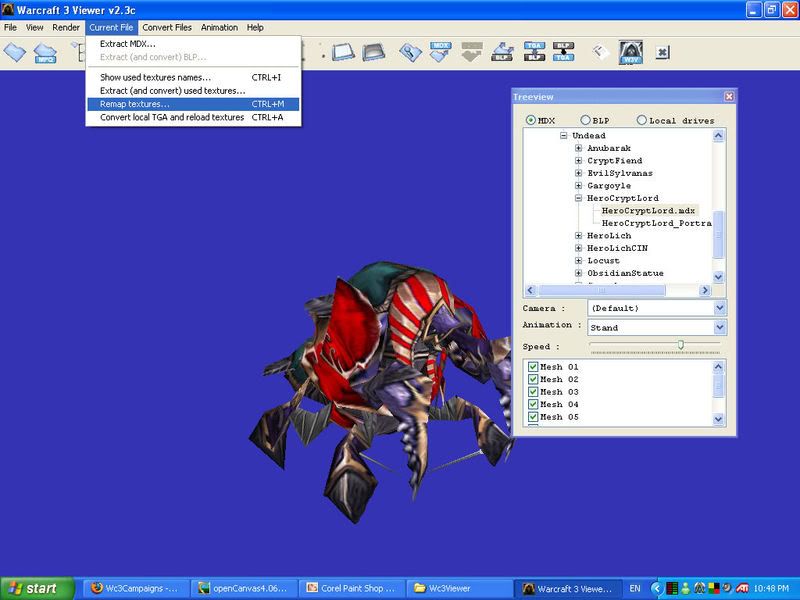This screenshot has height=600, width=800.
Task: Click the red-green meter tray icon
Action: (672, 588)
